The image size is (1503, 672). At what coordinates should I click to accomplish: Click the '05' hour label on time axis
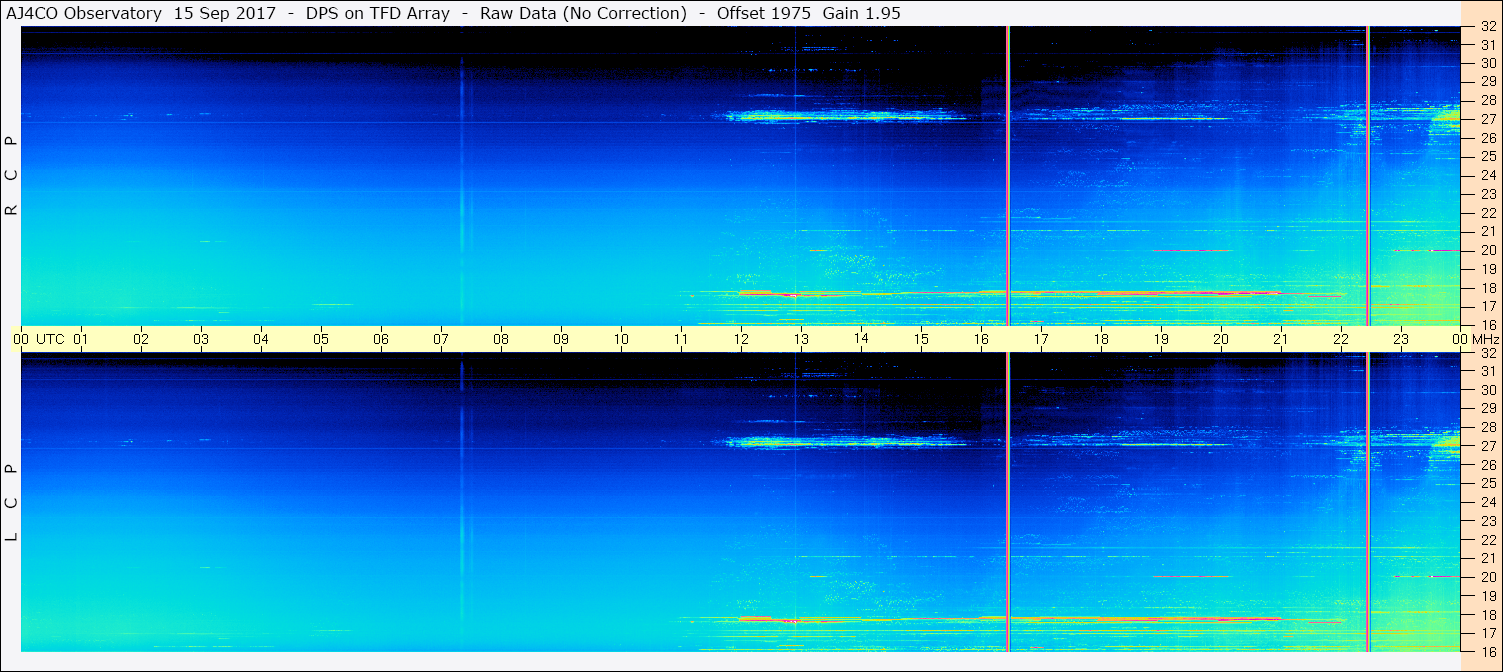tap(321, 339)
